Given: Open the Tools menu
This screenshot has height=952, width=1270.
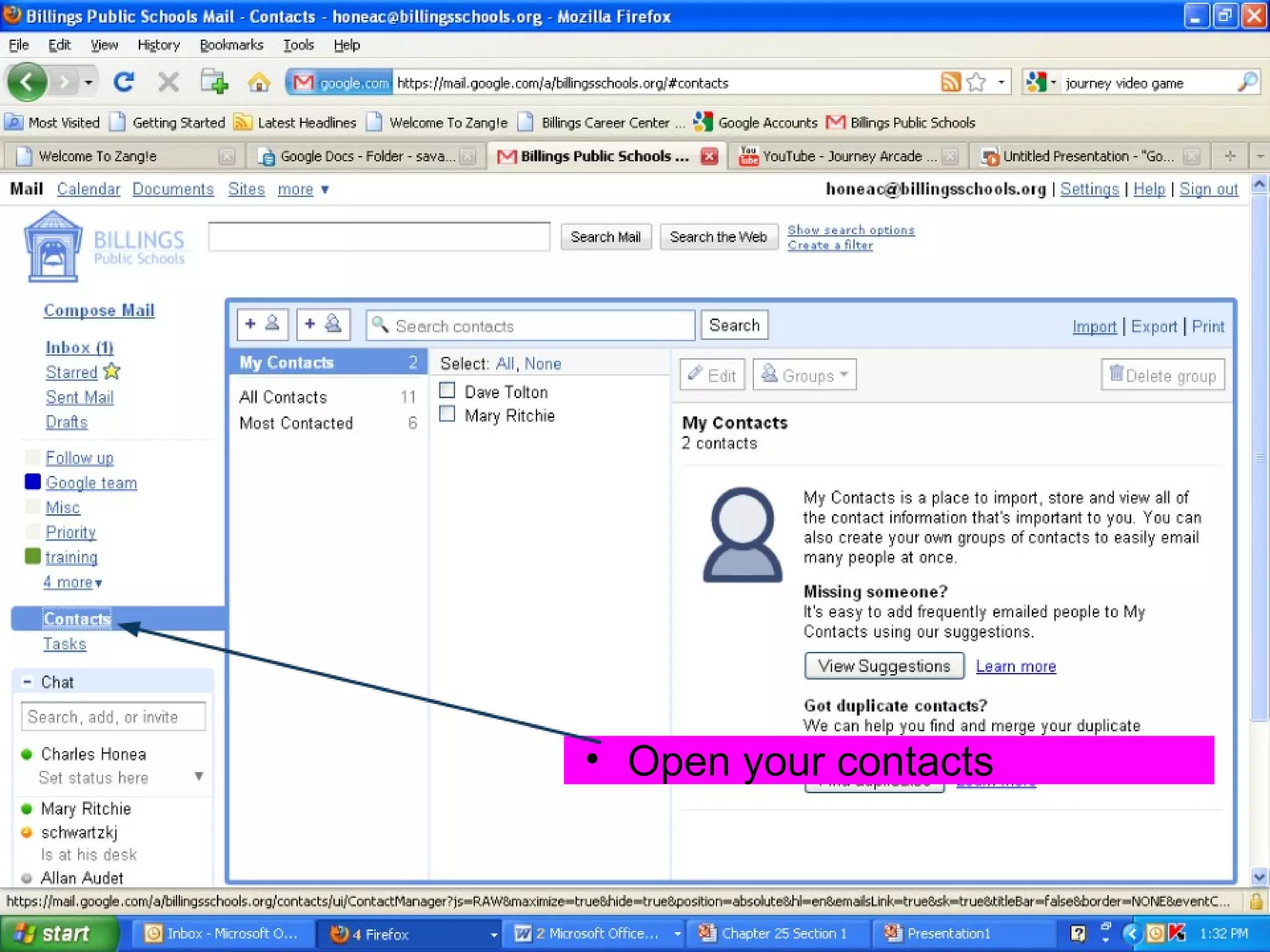Looking at the screenshot, I should point(298,45).
